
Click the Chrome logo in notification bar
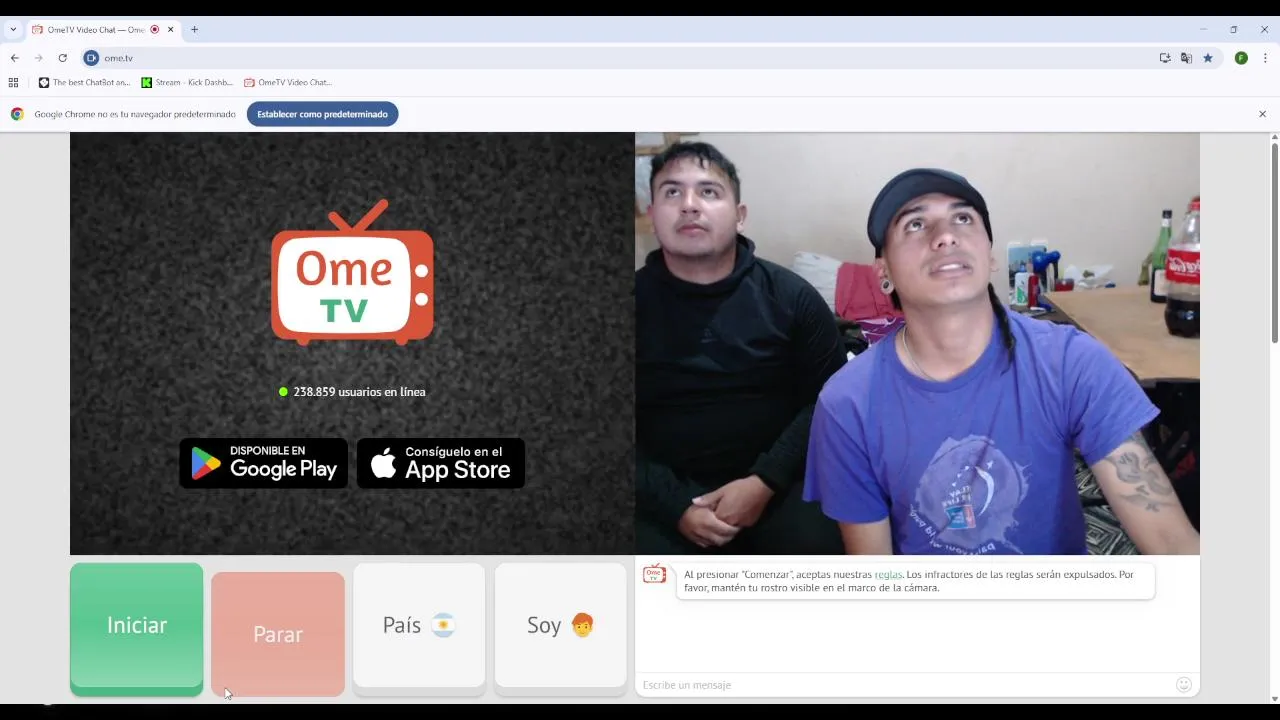17,114
